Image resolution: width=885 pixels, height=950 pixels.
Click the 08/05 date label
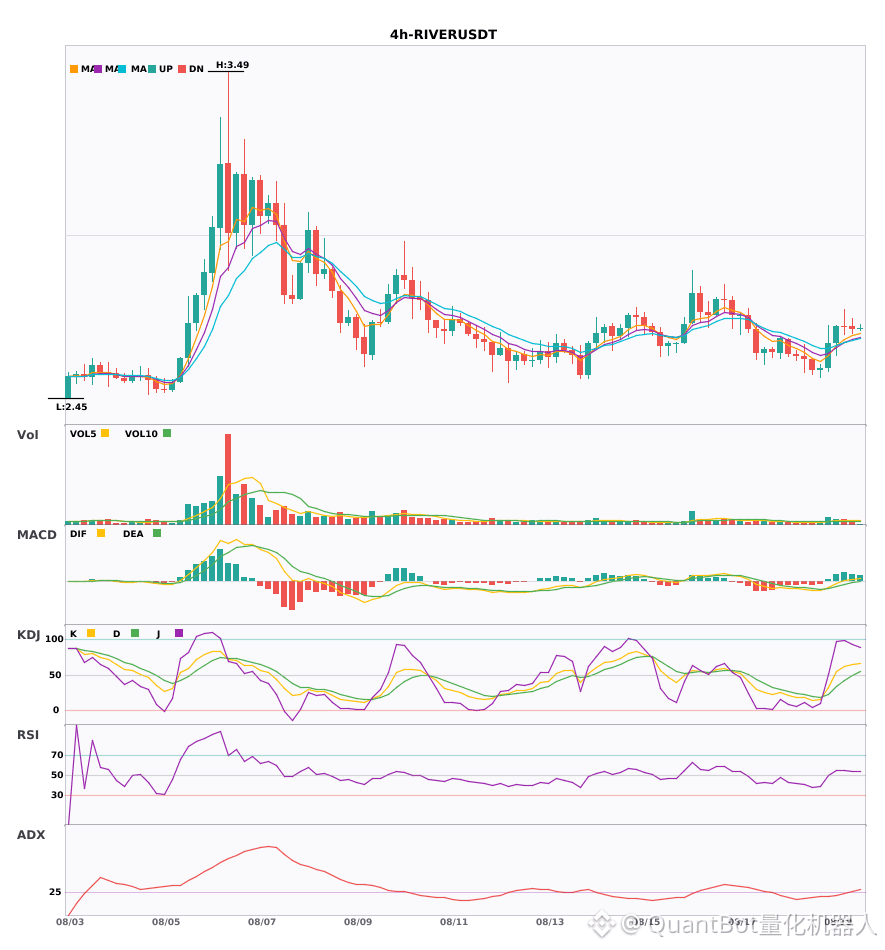pos(166,922)
